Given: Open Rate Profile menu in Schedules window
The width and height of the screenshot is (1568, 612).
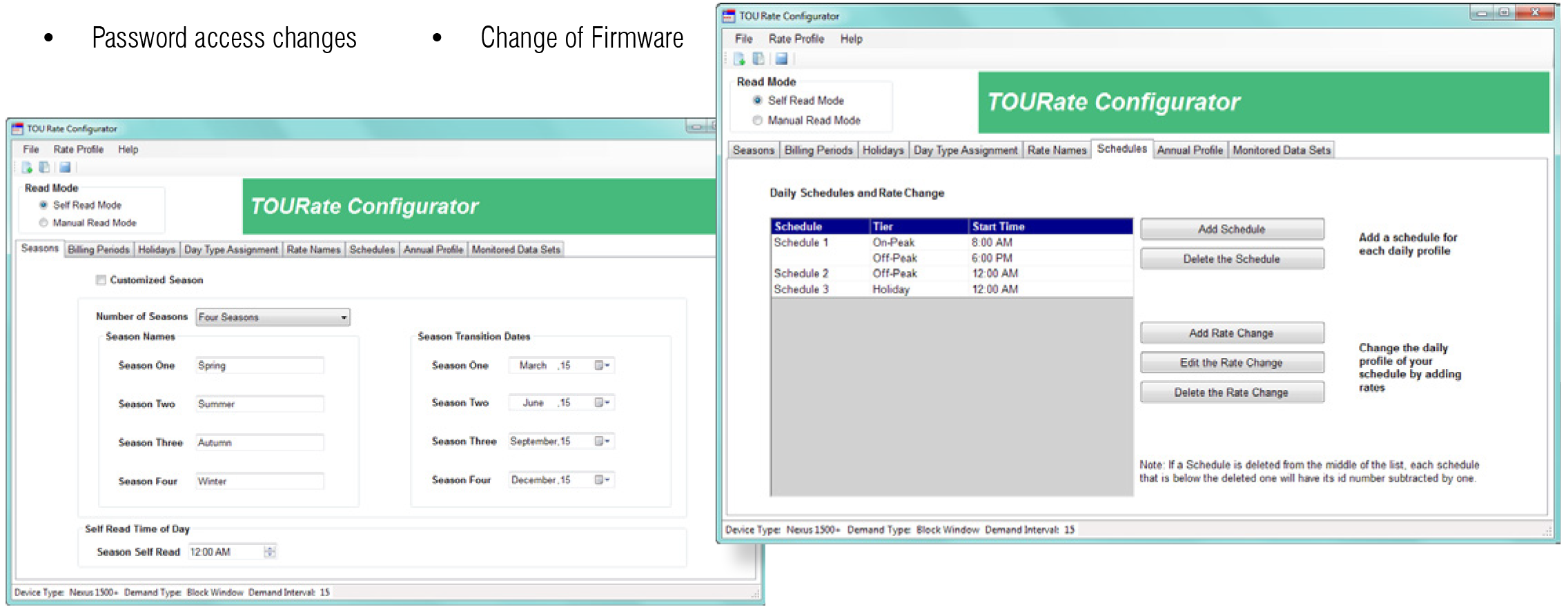Looking at the screenshot, I should (x=796, y=39).
